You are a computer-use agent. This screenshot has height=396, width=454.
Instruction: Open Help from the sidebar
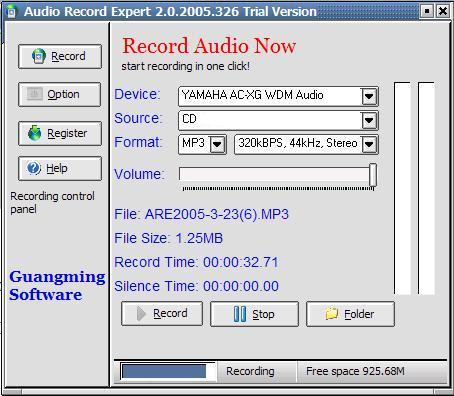tap(60, 168)
